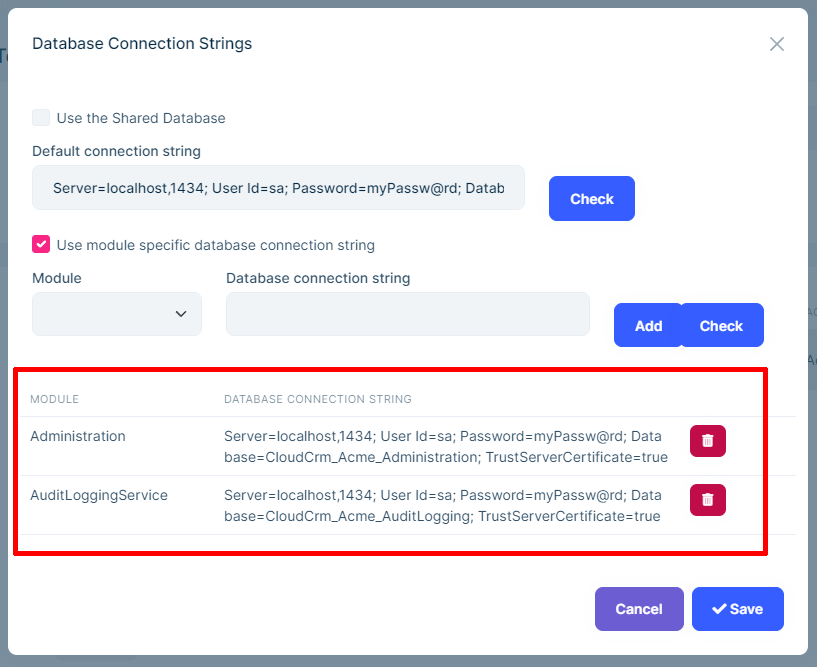
Task: Select the default connection string text field
Action: coord(278,188)
